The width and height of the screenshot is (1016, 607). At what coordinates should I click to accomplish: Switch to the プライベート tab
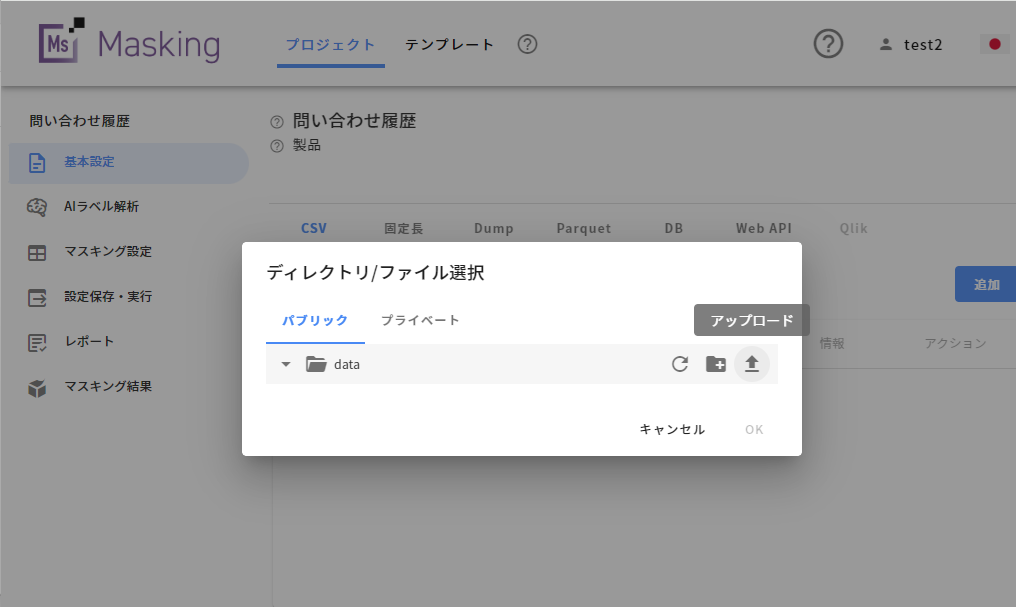tap(420, 320)
